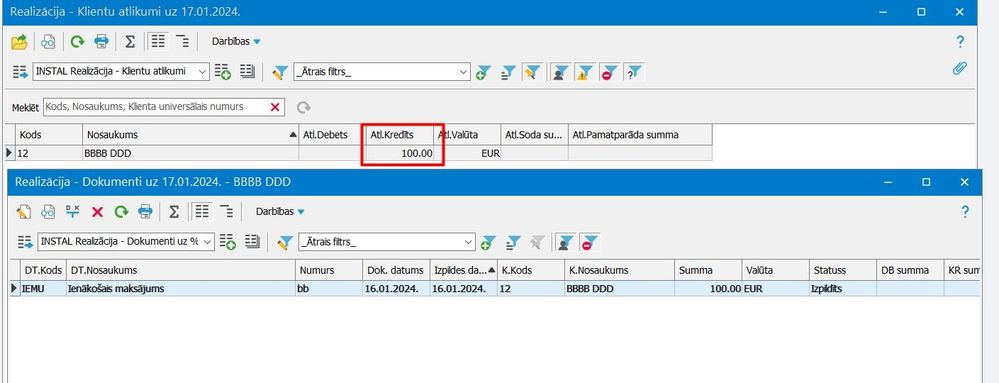Click Summa column header in Dokumenti
This screenshot has width=999, height=383.
pos(708,270)
